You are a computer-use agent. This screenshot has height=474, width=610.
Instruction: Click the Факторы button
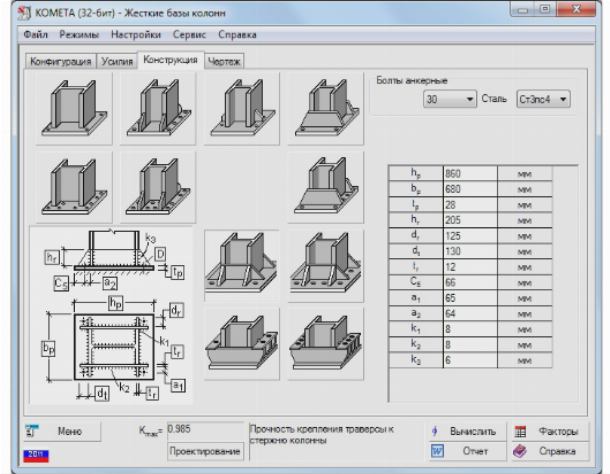(548, 431)
